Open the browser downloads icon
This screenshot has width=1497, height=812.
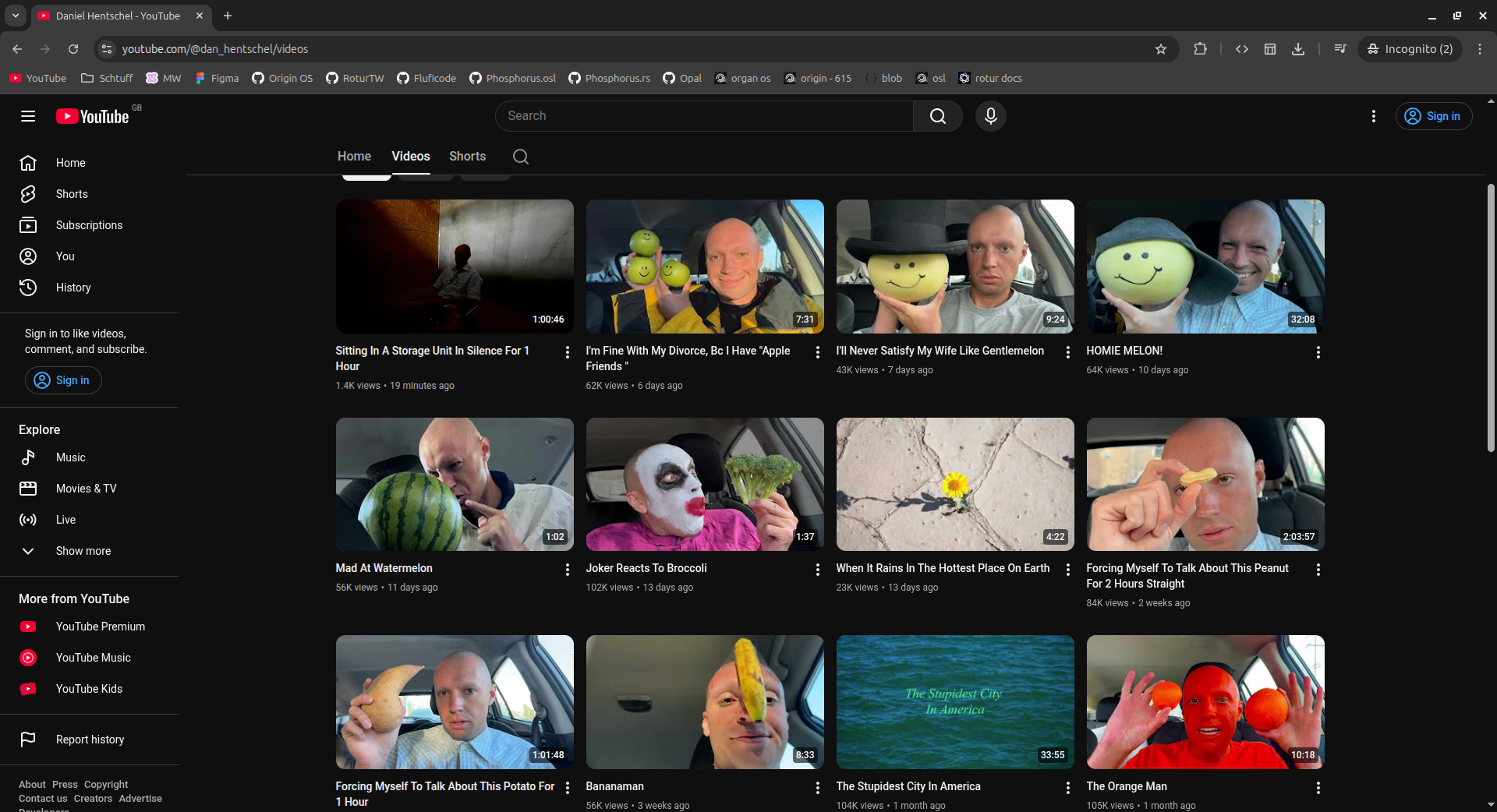tap(1298, 49)
